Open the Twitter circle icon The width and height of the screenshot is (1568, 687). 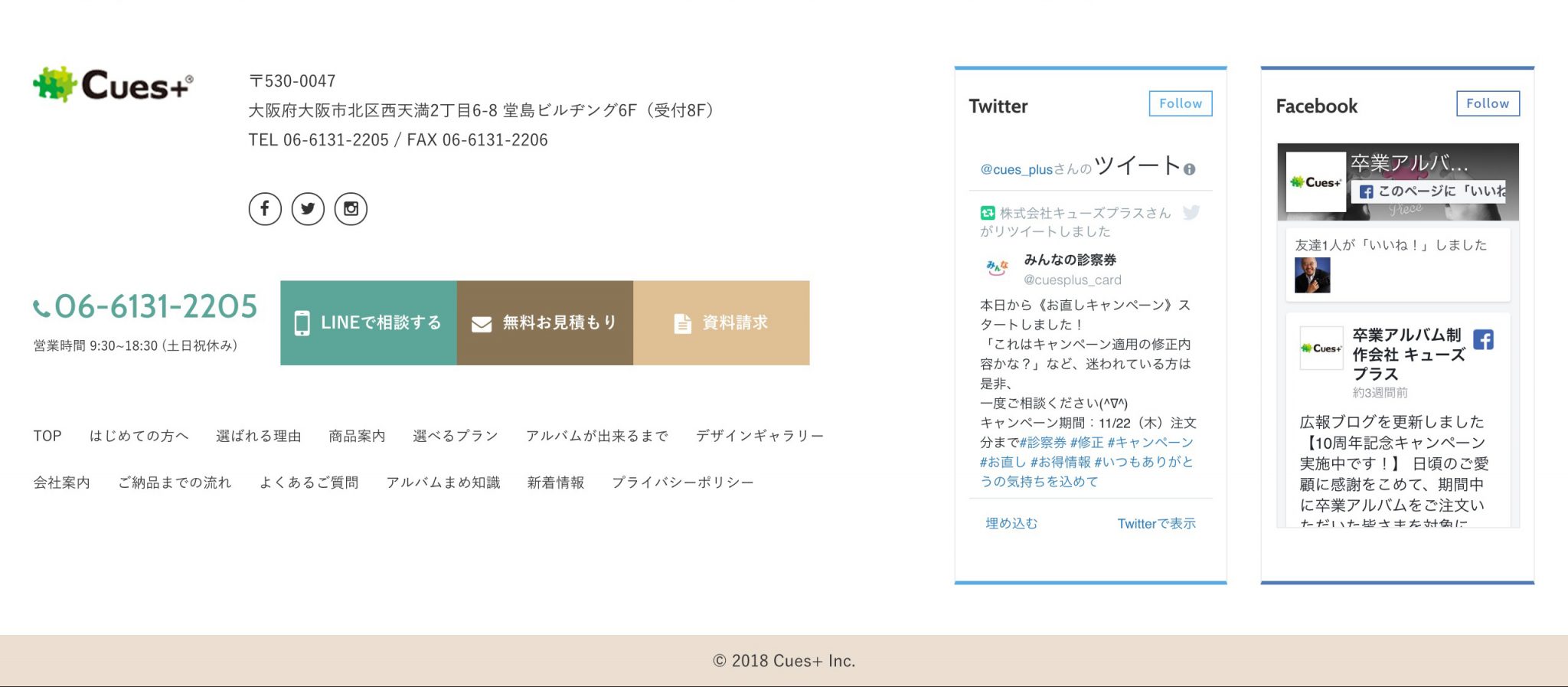(308, 208)
